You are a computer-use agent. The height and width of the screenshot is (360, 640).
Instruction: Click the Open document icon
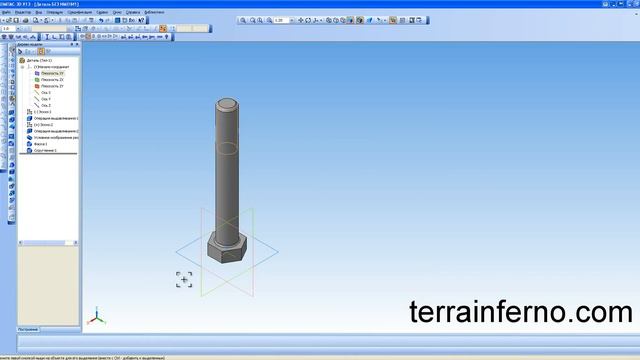pyautogui.click(x=9, y=20)
